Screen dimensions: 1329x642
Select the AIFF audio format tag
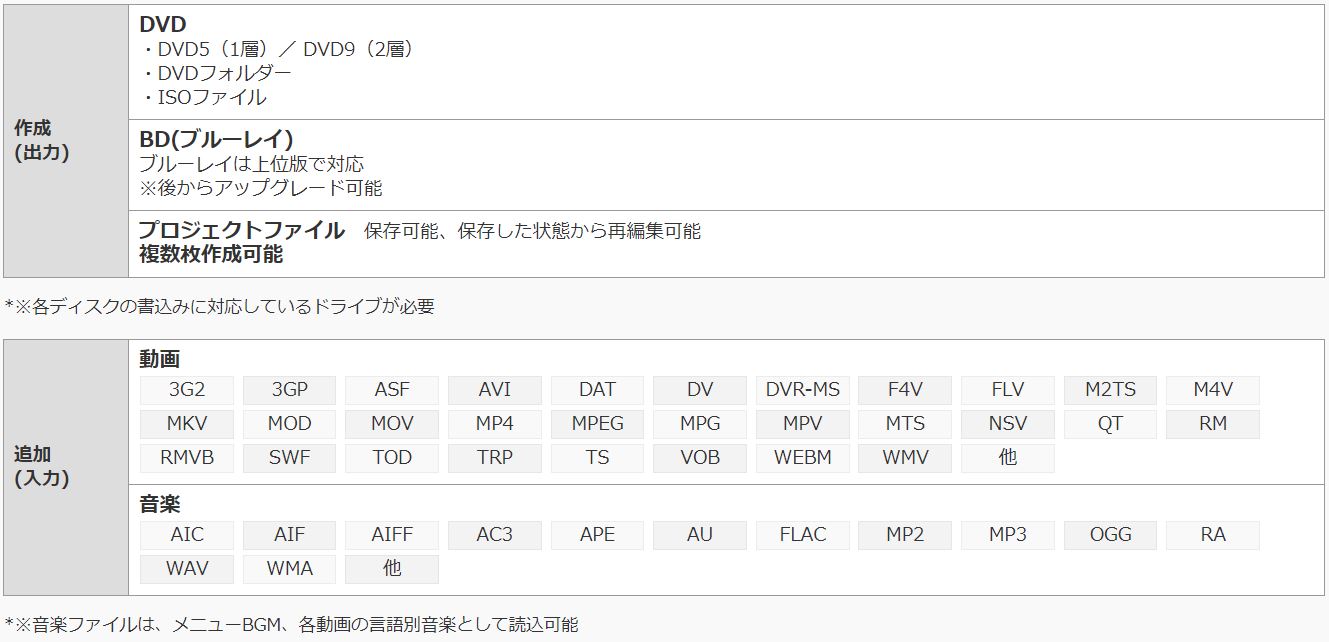(392, 535)
